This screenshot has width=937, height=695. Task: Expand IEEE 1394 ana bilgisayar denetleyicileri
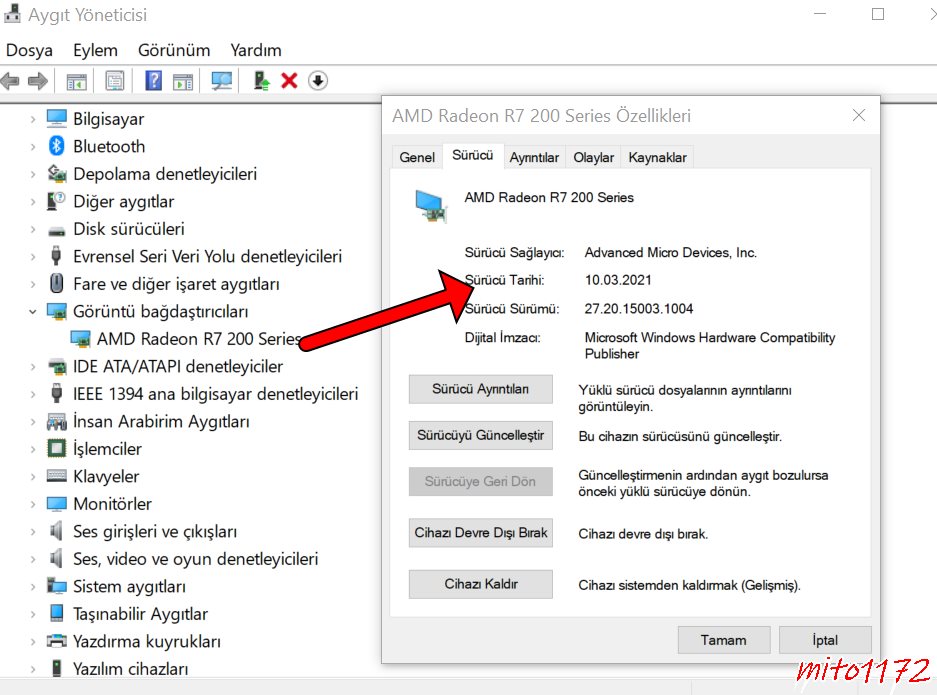tap(33, 394)
